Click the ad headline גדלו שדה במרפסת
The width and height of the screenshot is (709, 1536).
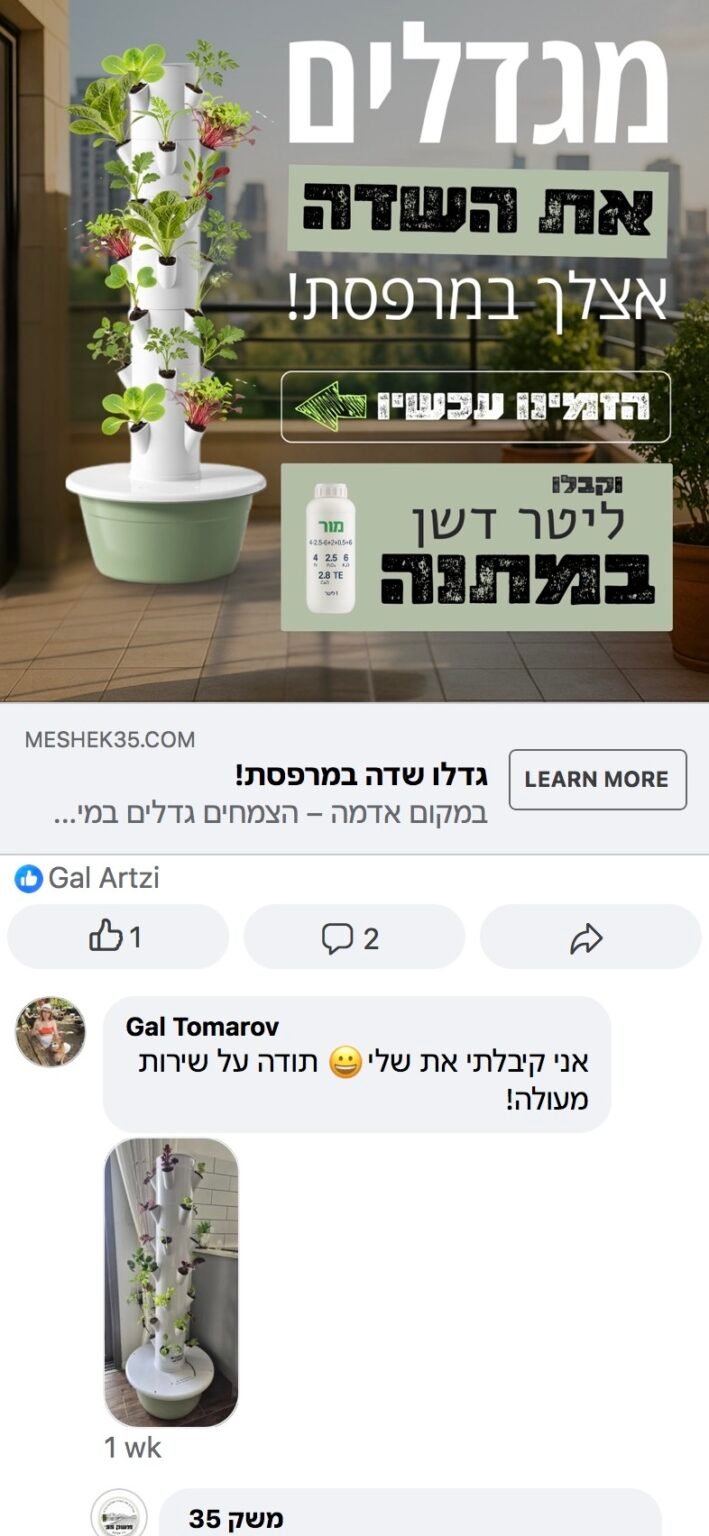[361, 775]
